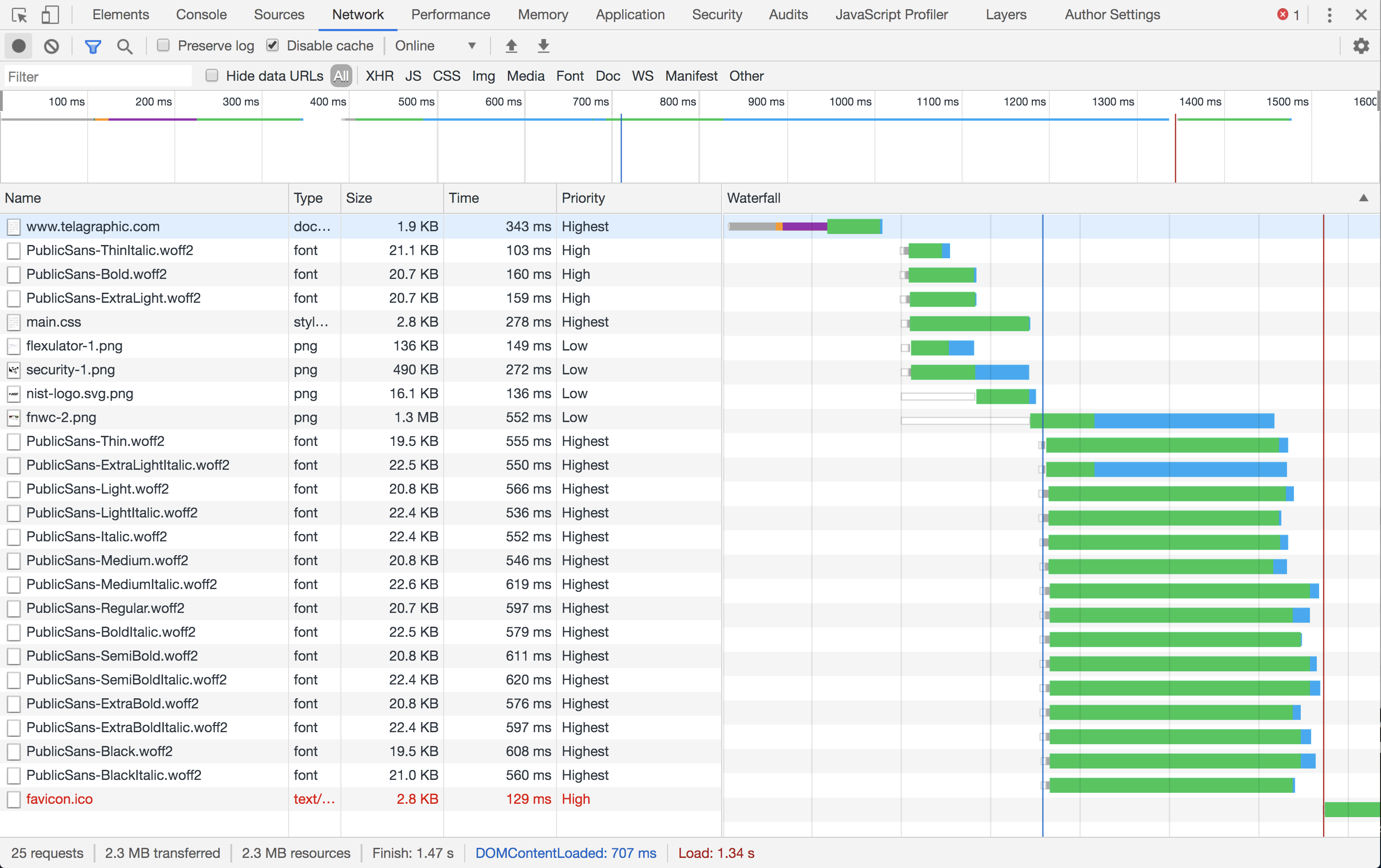Click the nist-logo.svg.png thumbnail icon
The width and height of the screenshot is (1381, 868).
tap(14, 394)
